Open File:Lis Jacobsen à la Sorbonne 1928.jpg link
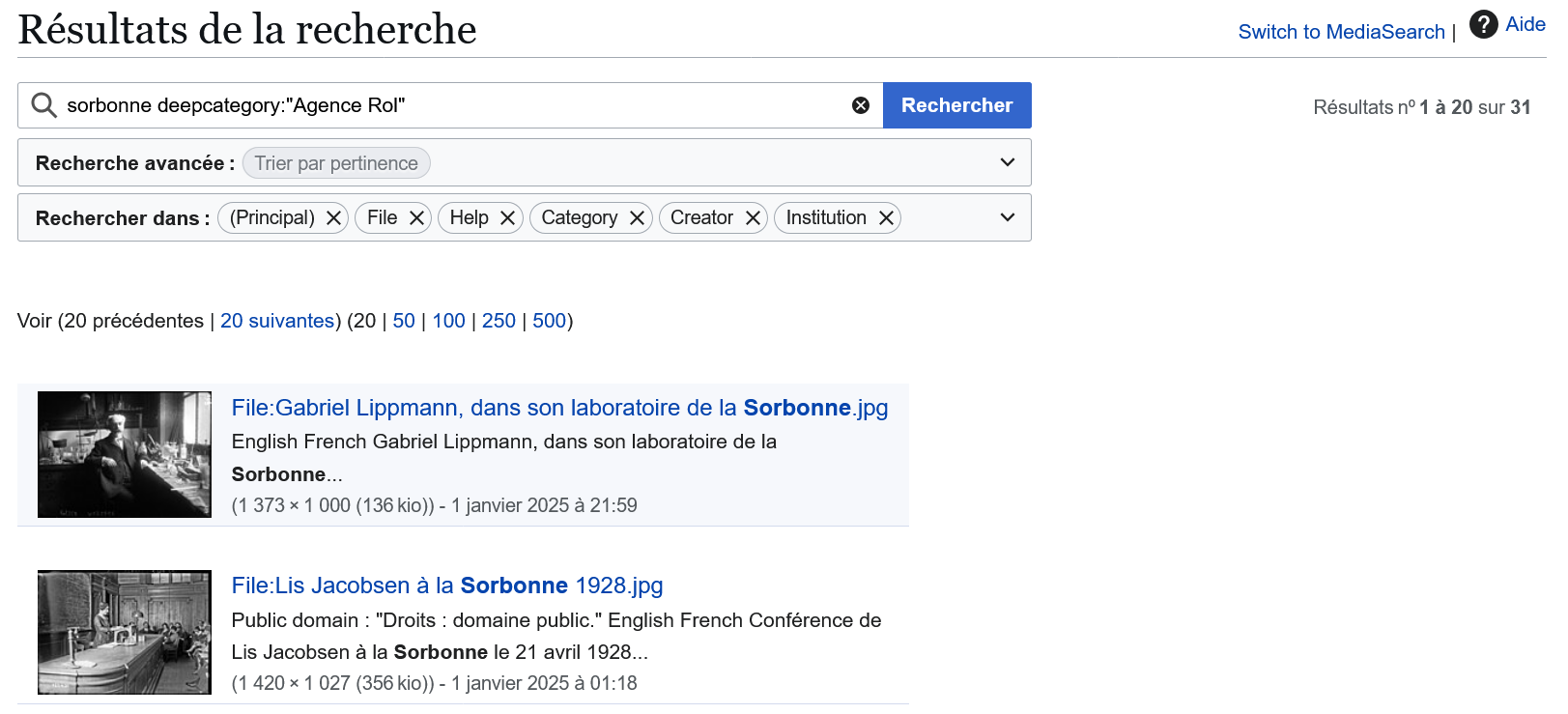Screen dimensions: 1568x714 447,585
